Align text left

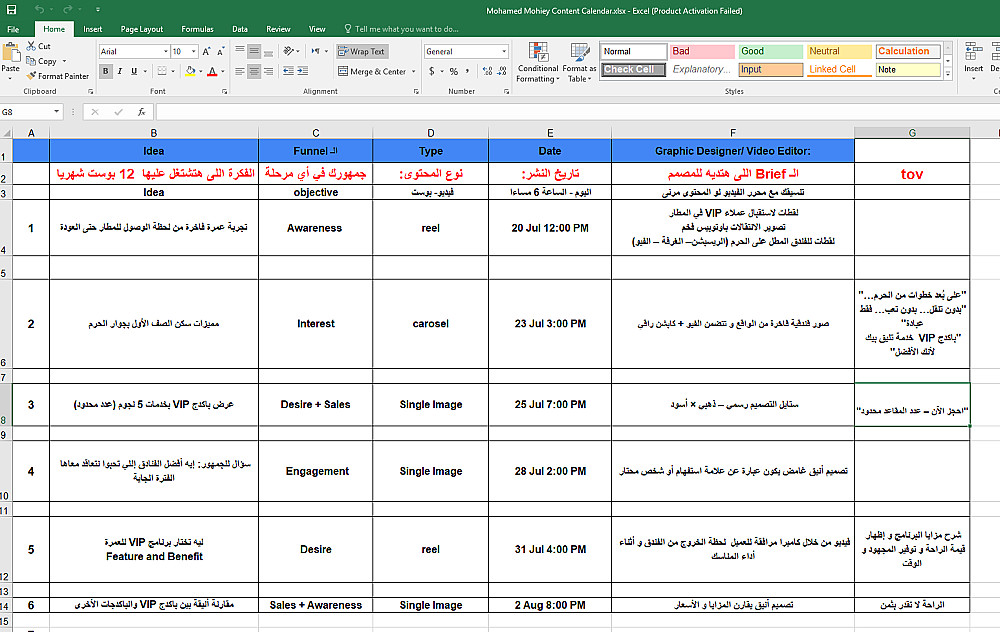coord(240,71)
